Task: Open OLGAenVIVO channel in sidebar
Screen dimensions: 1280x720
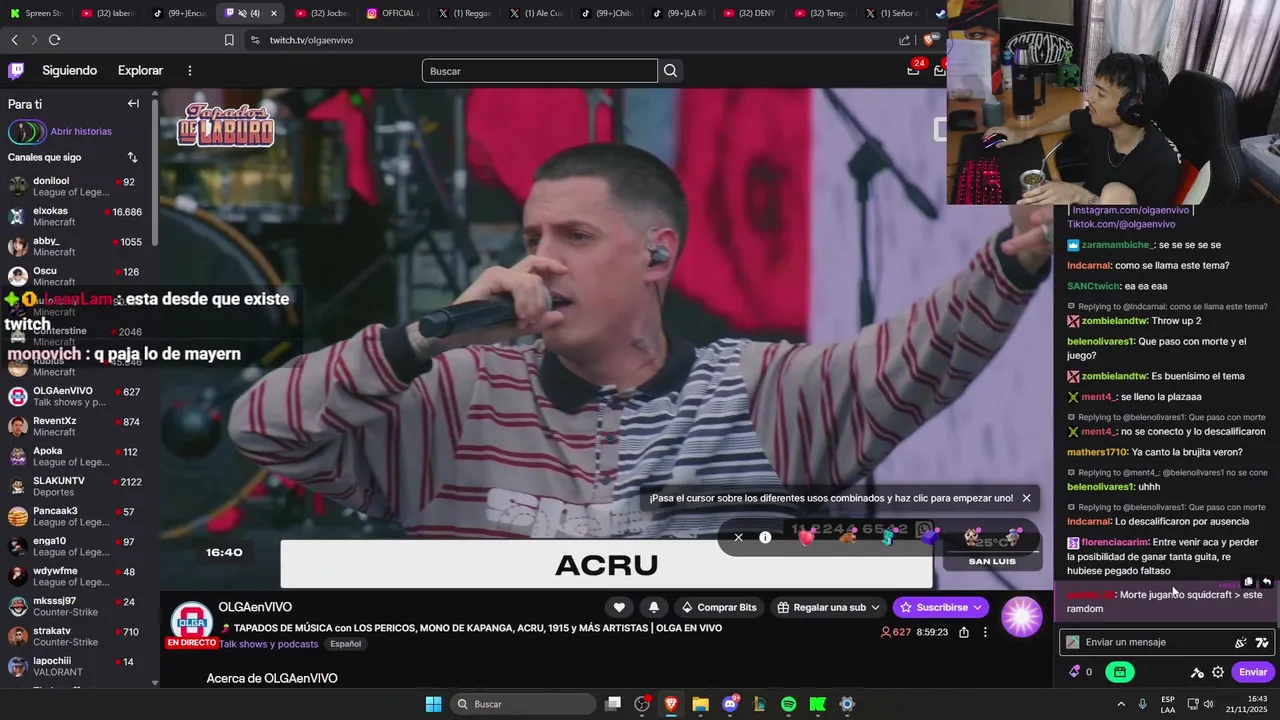Action: click(x=75, y=396)
